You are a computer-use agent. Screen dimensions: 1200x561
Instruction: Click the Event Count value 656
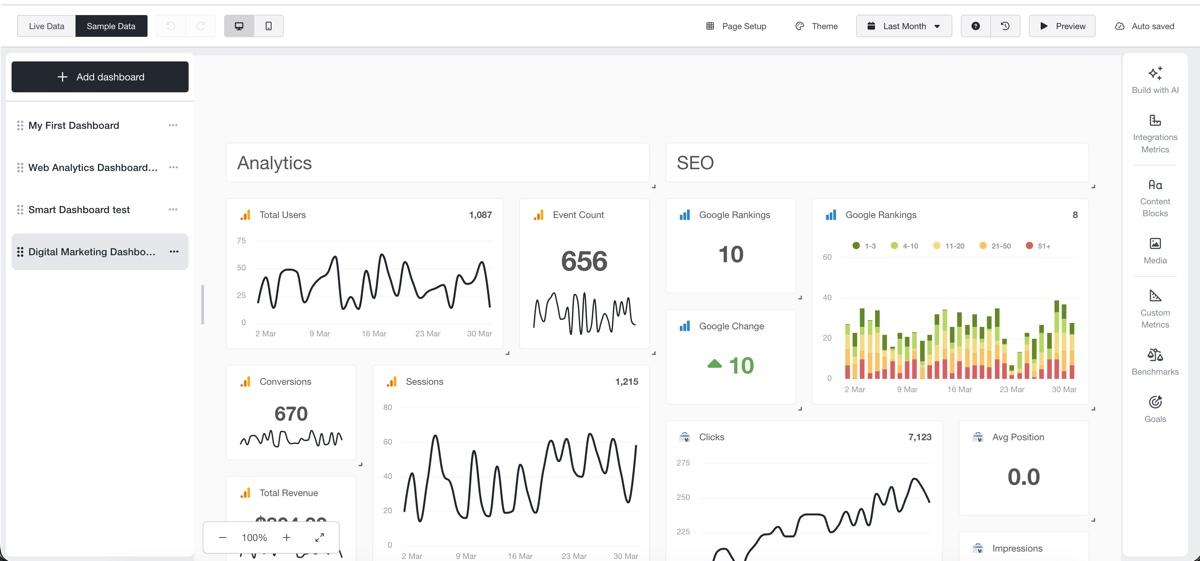point(584,261)
